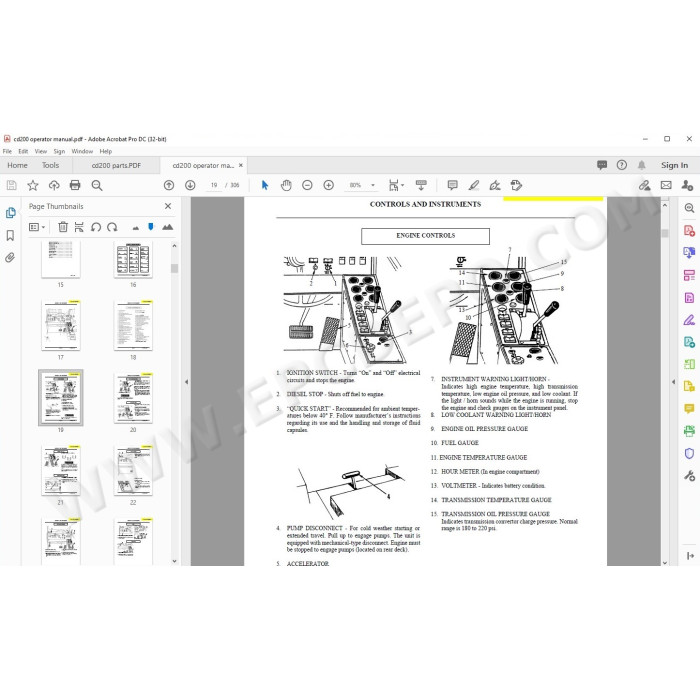Click the Save file icon
Screen dimensions: 700x700
(12, 185)
